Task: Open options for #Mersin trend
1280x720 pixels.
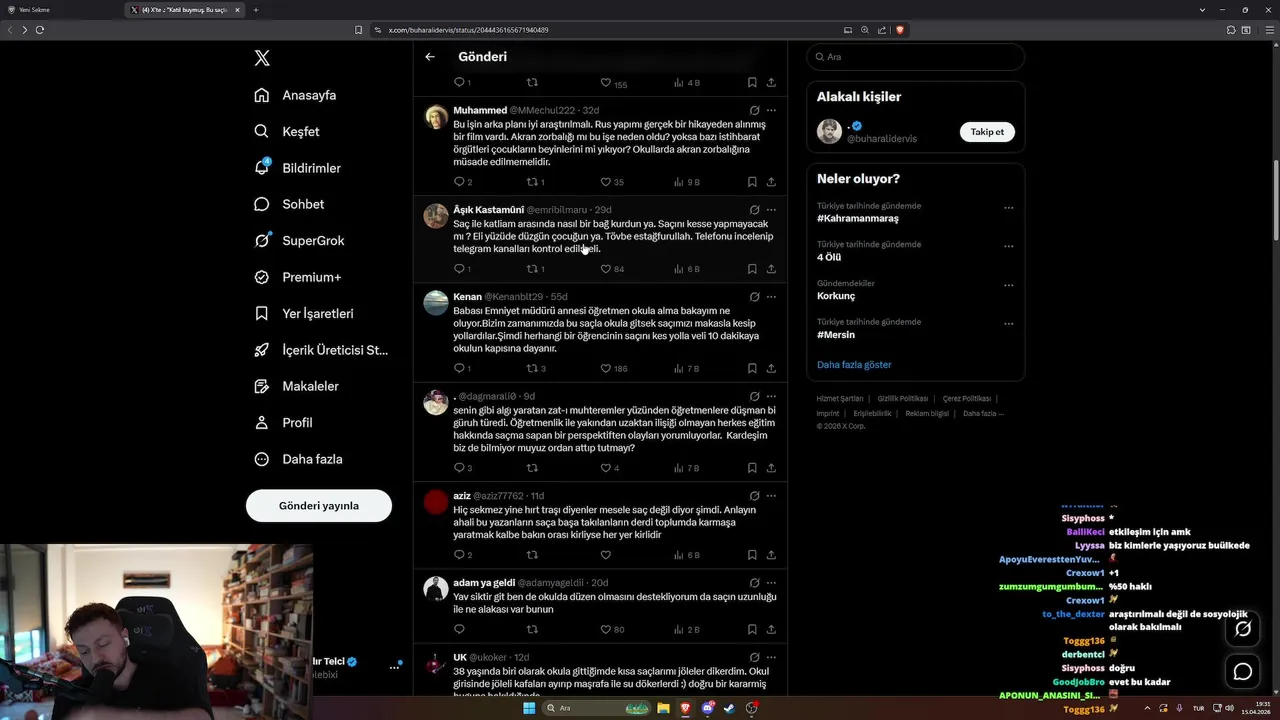Action: coord(1008,324)
